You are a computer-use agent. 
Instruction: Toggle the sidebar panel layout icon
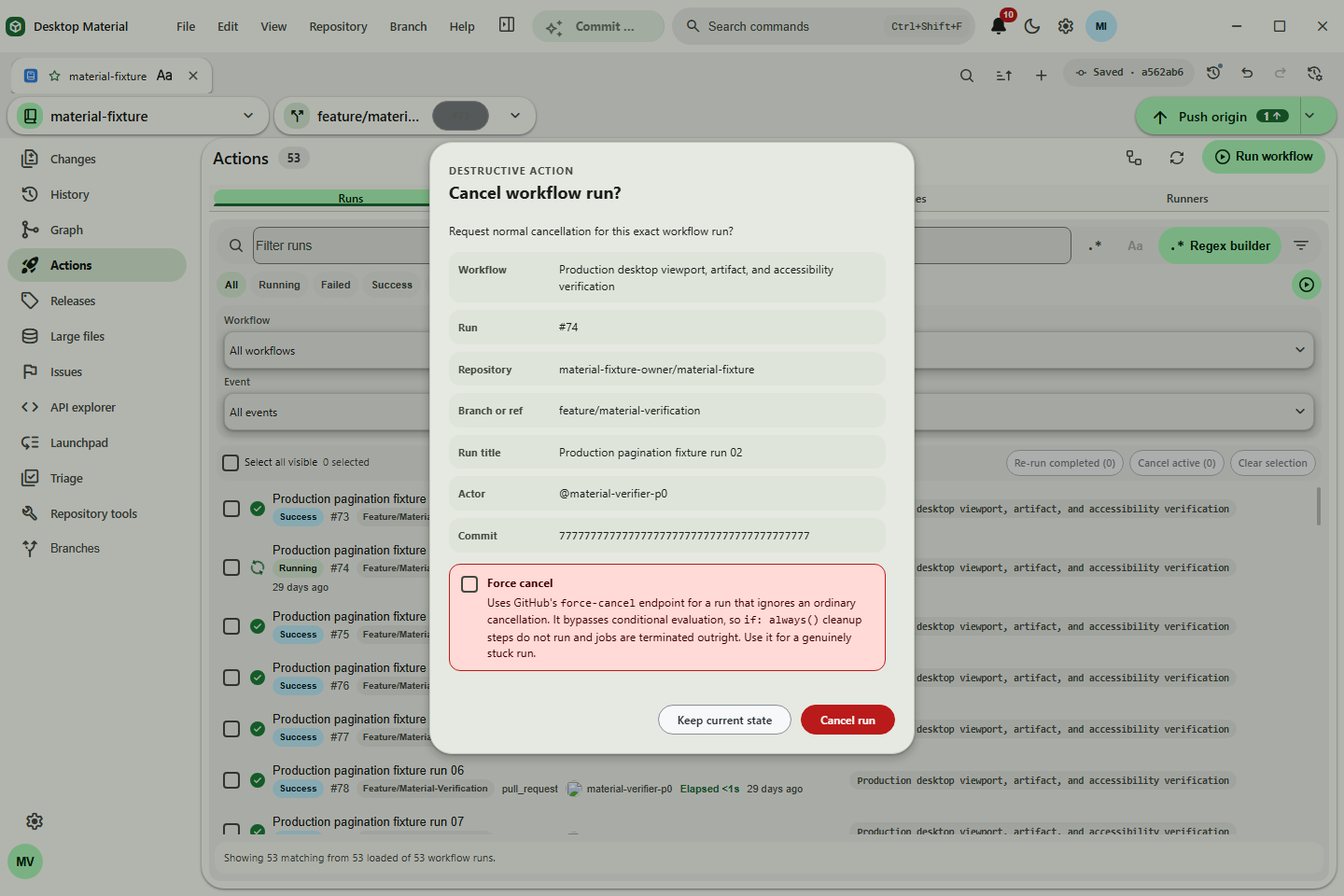(507, 25)
